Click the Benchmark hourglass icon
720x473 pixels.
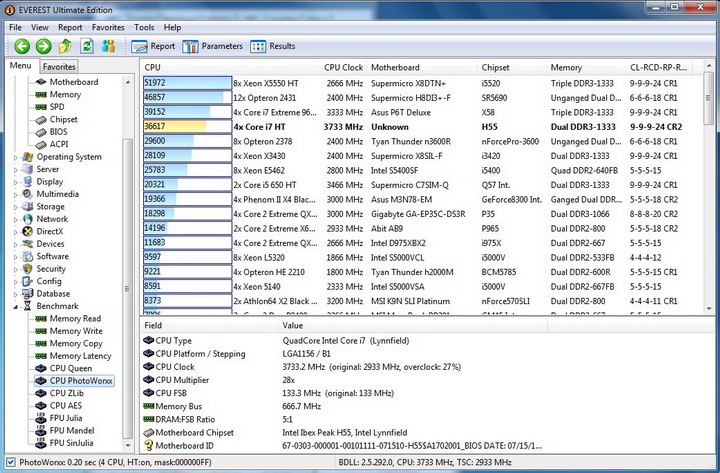(28, 305)
